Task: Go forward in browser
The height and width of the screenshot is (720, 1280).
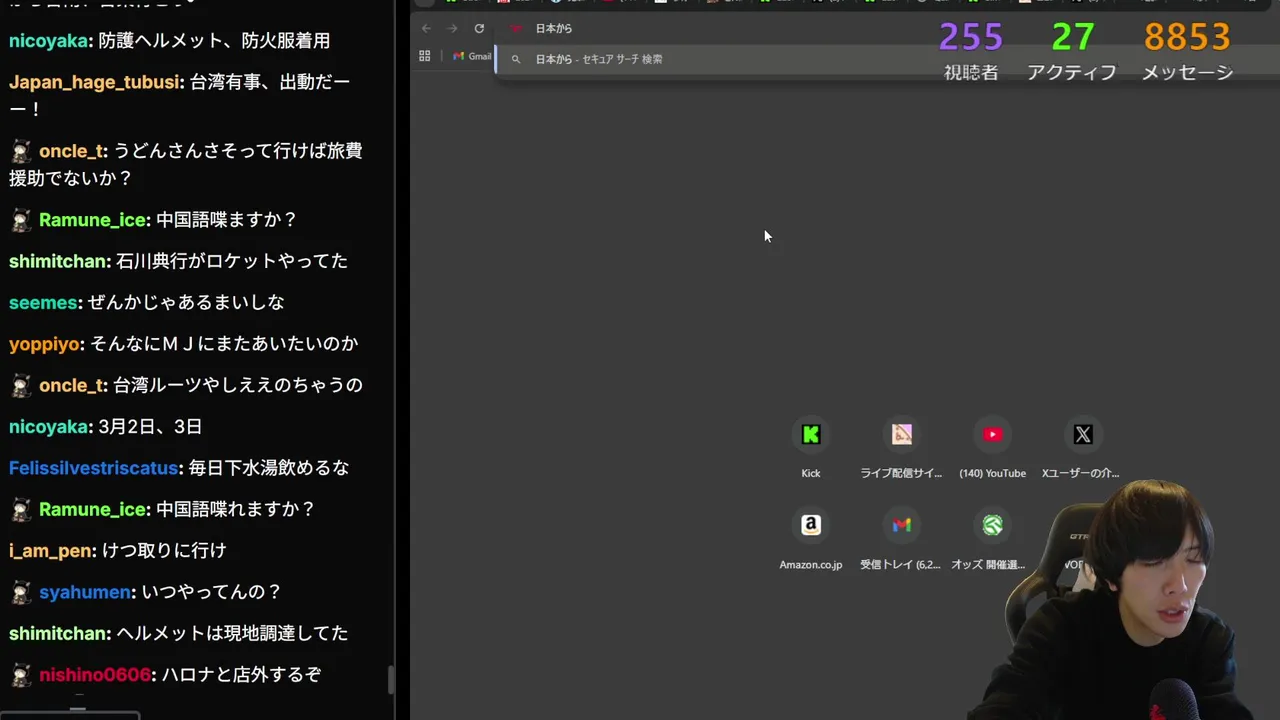Action: [452, 29]
